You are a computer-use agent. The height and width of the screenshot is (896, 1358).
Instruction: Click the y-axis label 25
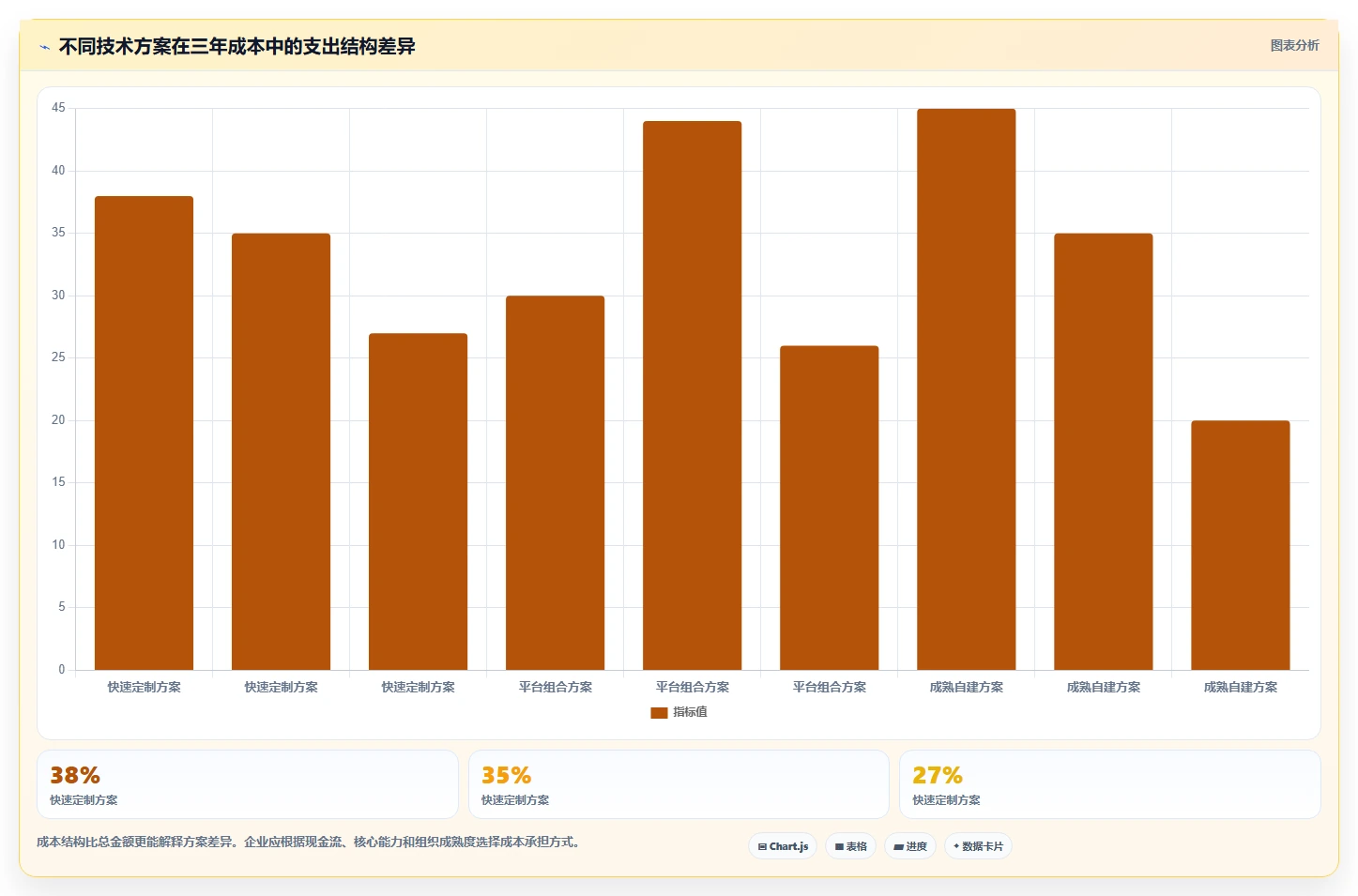[58, 357]
